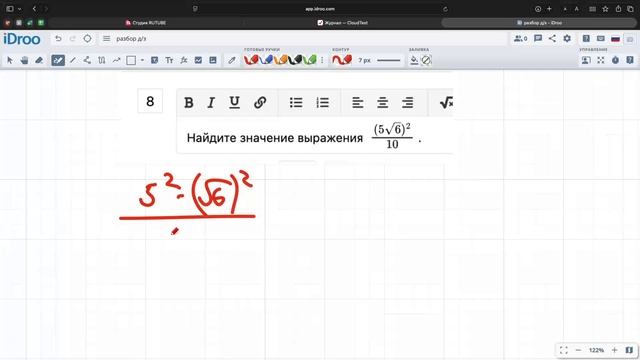
Task: Select the graph chart tool
Action: pyautogui.click(x=198, y=60)
